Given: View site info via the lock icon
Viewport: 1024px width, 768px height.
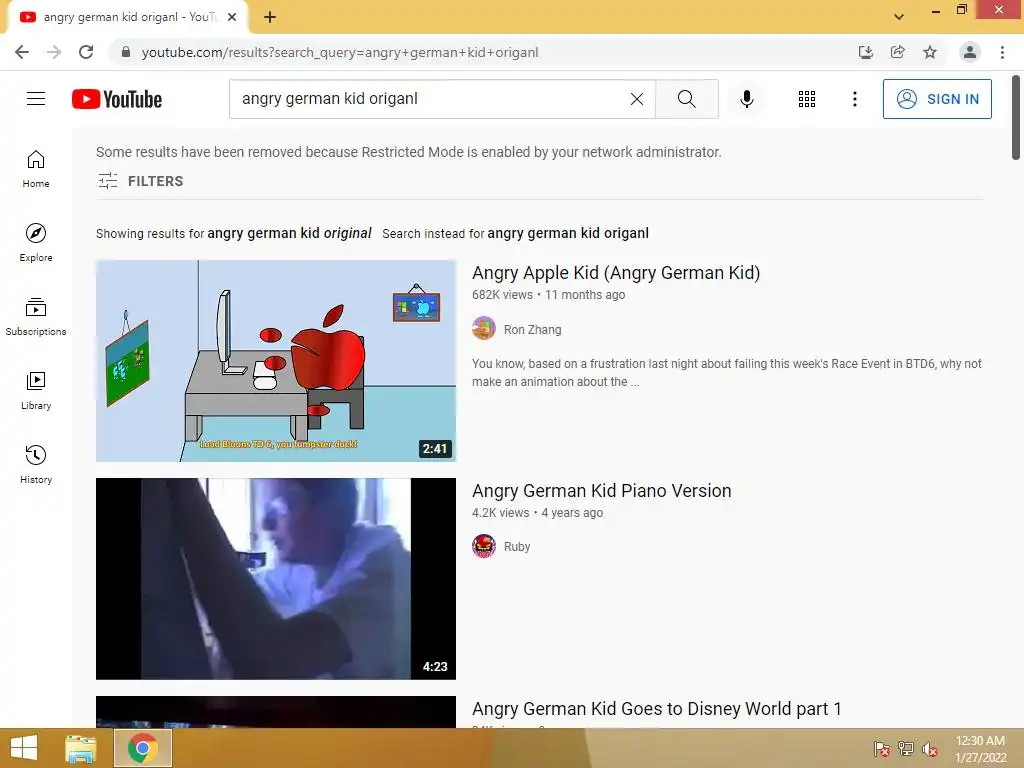Looking at the screenshot, I should click(x=125, y=52).
